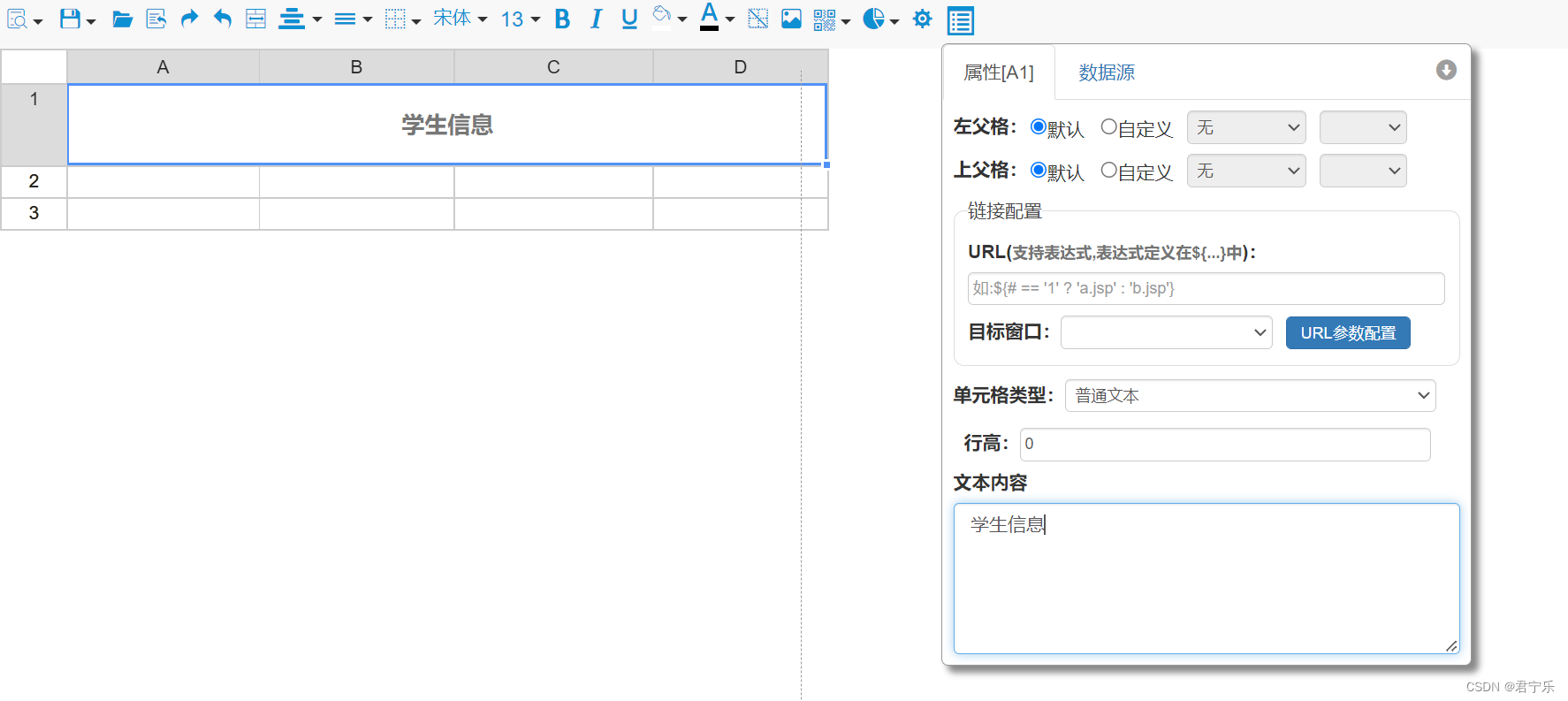Insert an image into cell
This screenshot has height=701, width=1568.
791,19
